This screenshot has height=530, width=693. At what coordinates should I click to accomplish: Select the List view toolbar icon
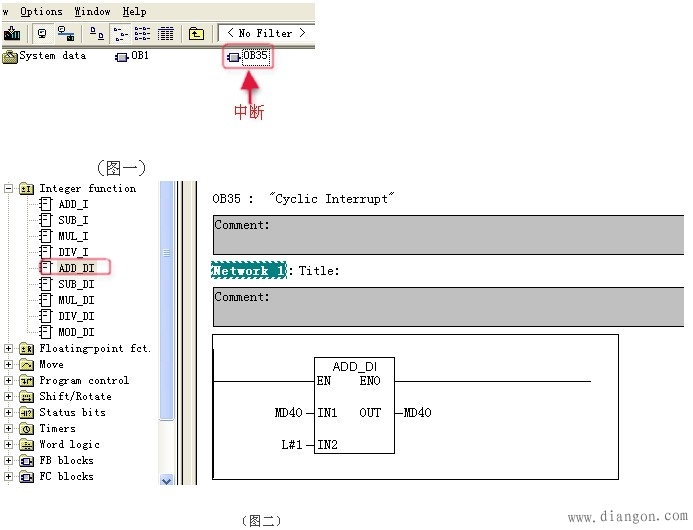tap(143, 34)
